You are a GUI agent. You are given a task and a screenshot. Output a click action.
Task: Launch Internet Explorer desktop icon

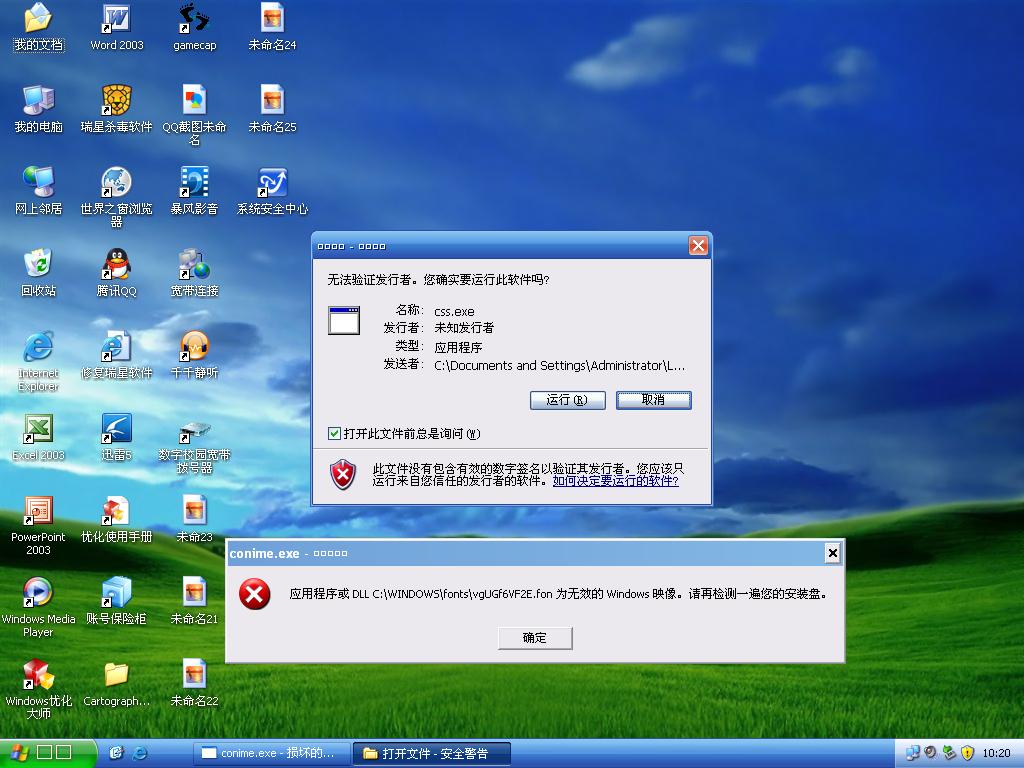click(x=38, y=361)
